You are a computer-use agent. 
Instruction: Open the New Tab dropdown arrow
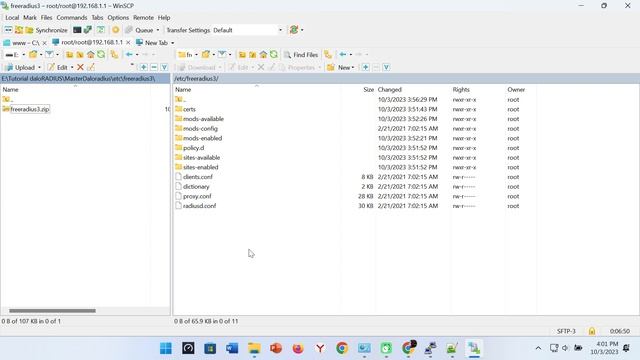172,43
